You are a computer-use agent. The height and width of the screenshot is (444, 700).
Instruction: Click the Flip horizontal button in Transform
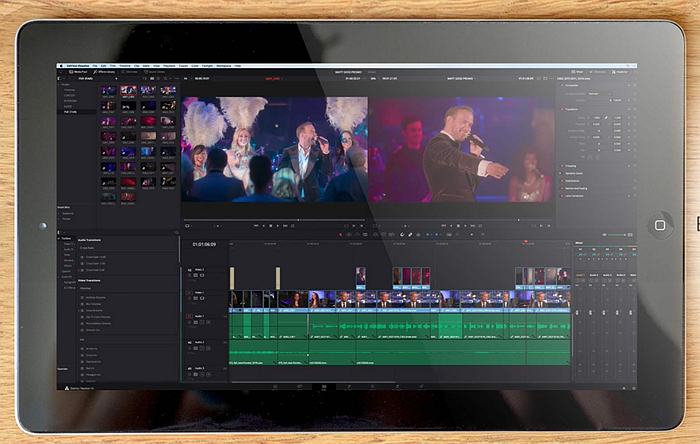click(590, 157)
